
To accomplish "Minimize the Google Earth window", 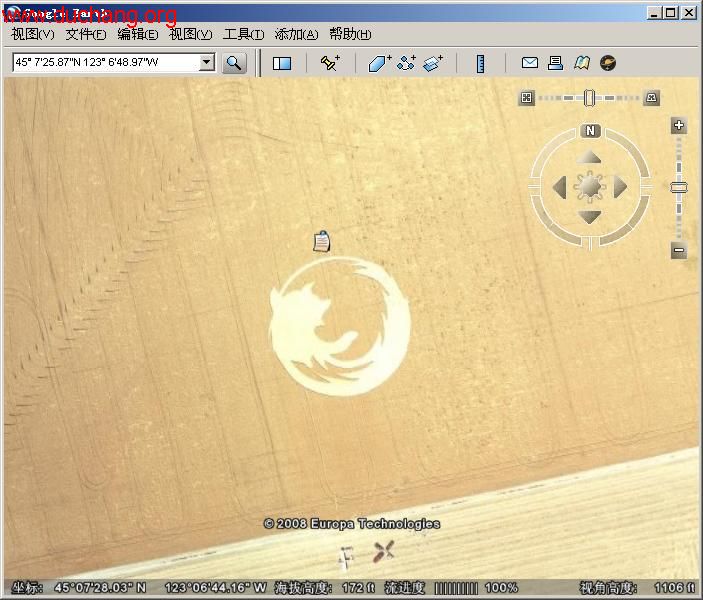I will pos(654,13).
